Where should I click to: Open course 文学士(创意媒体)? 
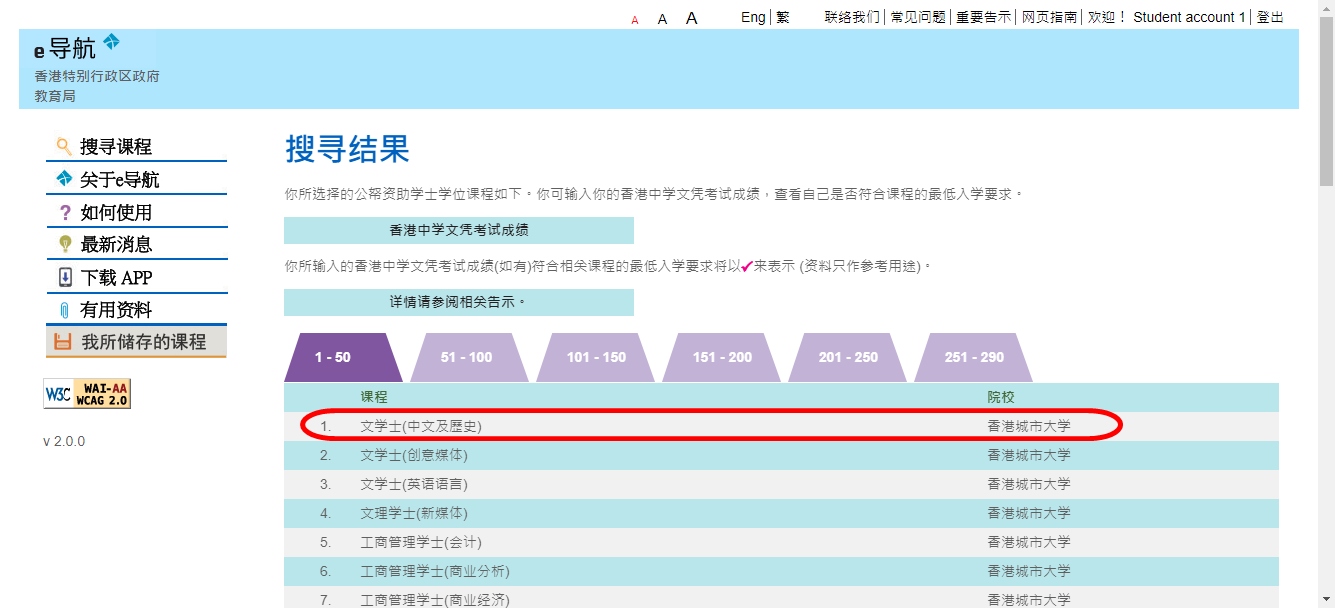click(x=414, y=455)
